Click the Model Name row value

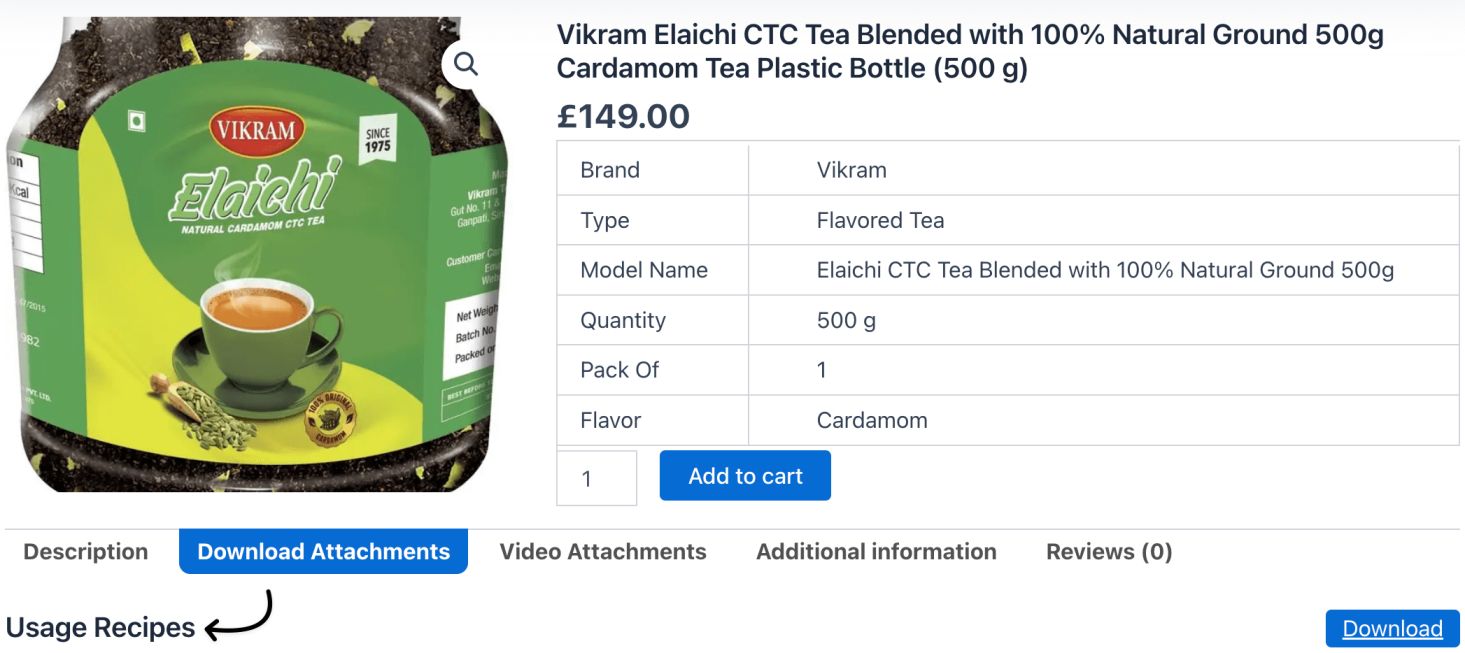pos(1105,270)
